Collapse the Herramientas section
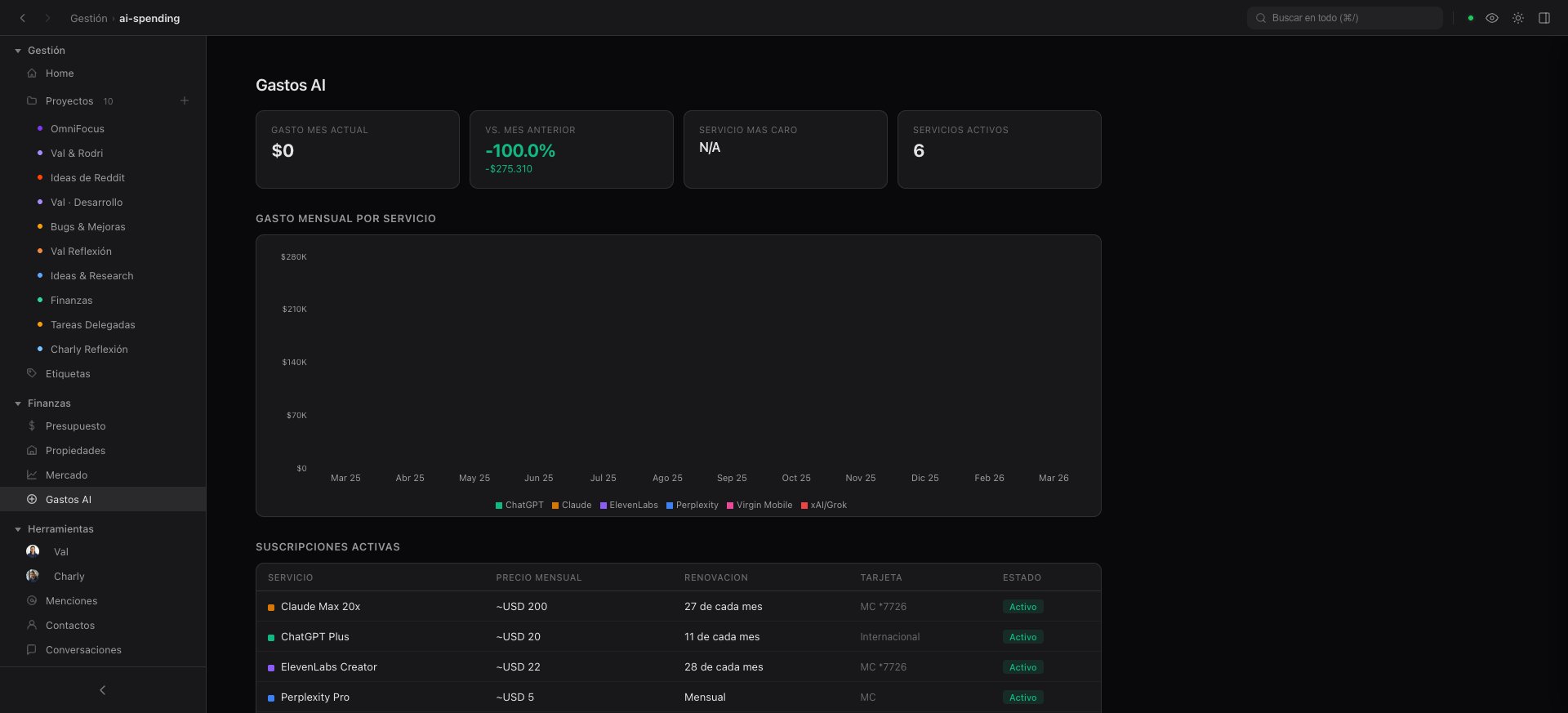The height and width of the screenshot is (713, 1568). (18, 529)
